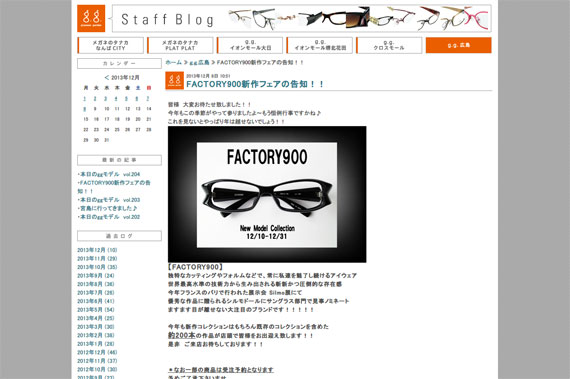
Task: Open archive 2012年10月
Action: 97,370
